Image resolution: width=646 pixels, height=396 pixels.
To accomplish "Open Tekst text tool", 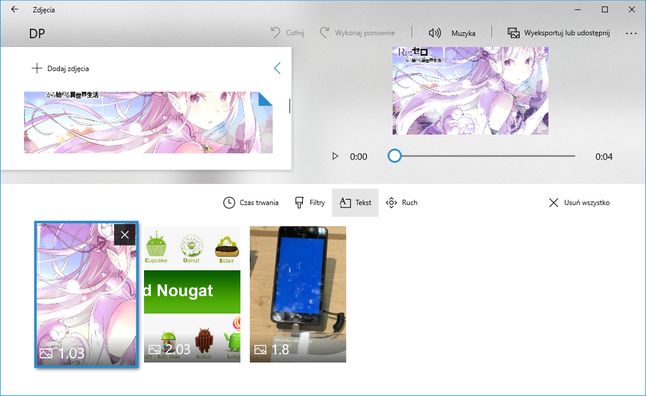I will tap(355, 202).
